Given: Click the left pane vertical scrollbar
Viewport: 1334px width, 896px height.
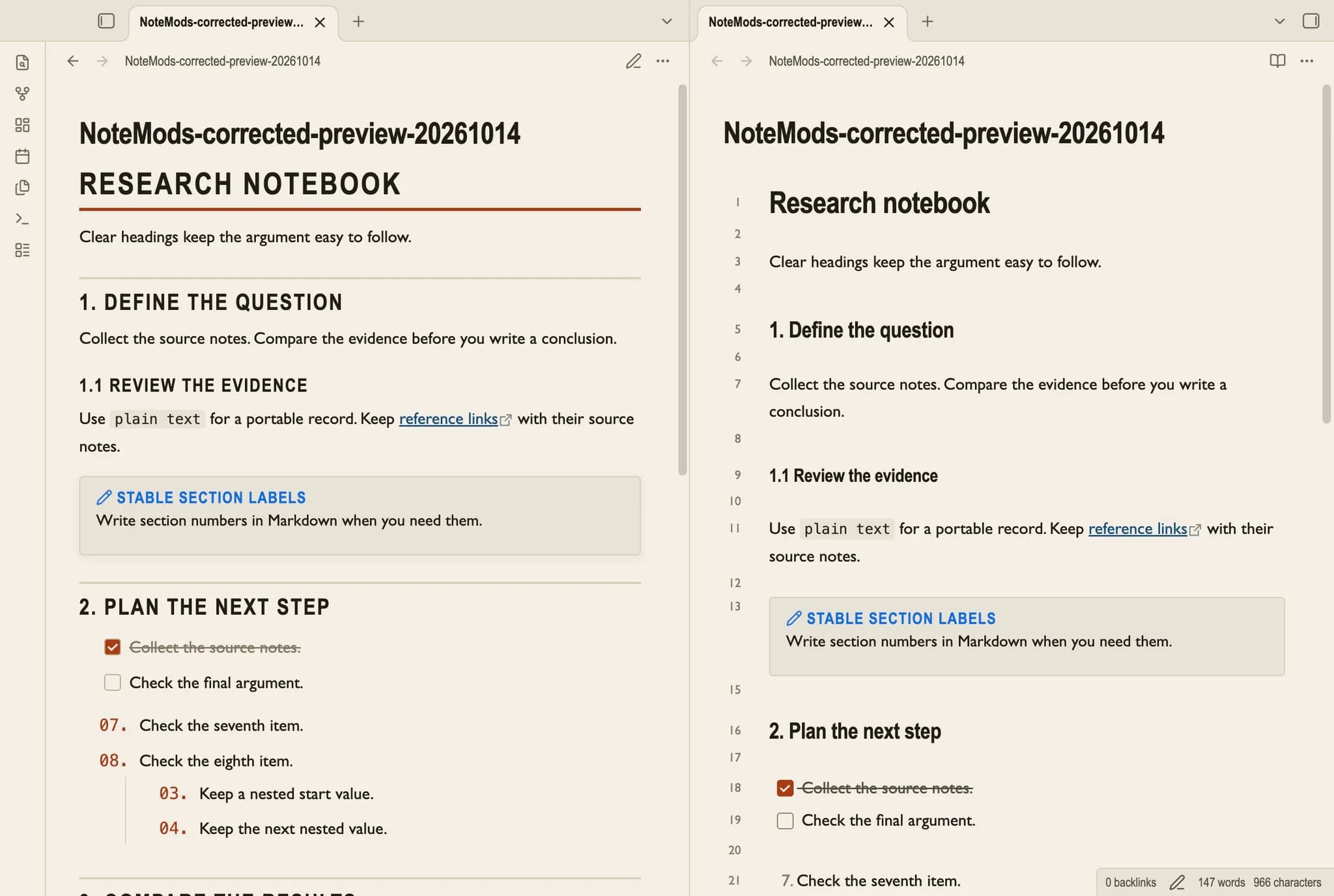Looking at the screenshot, I should (682, 280).
